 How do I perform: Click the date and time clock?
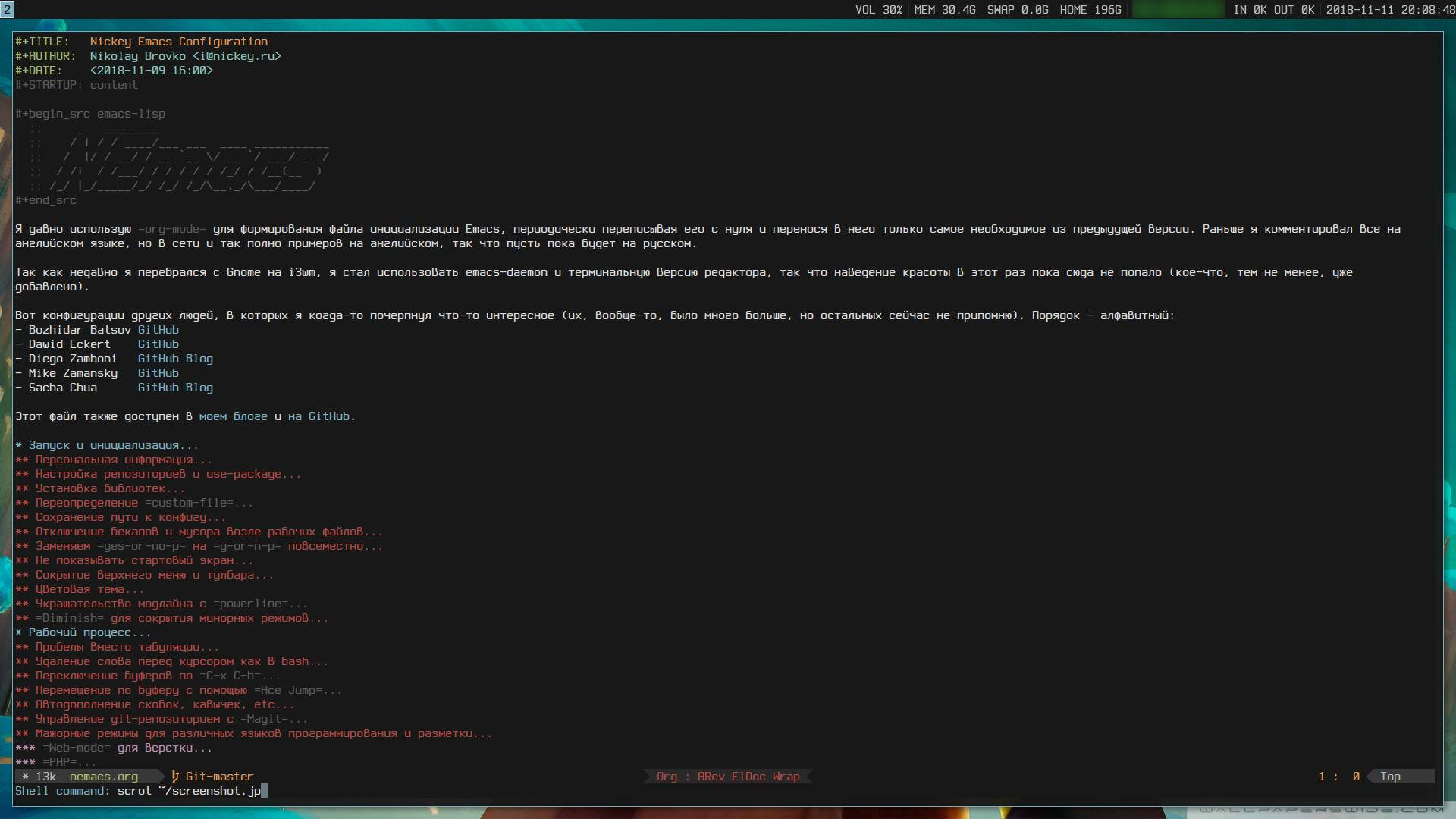pos(1389,10)
